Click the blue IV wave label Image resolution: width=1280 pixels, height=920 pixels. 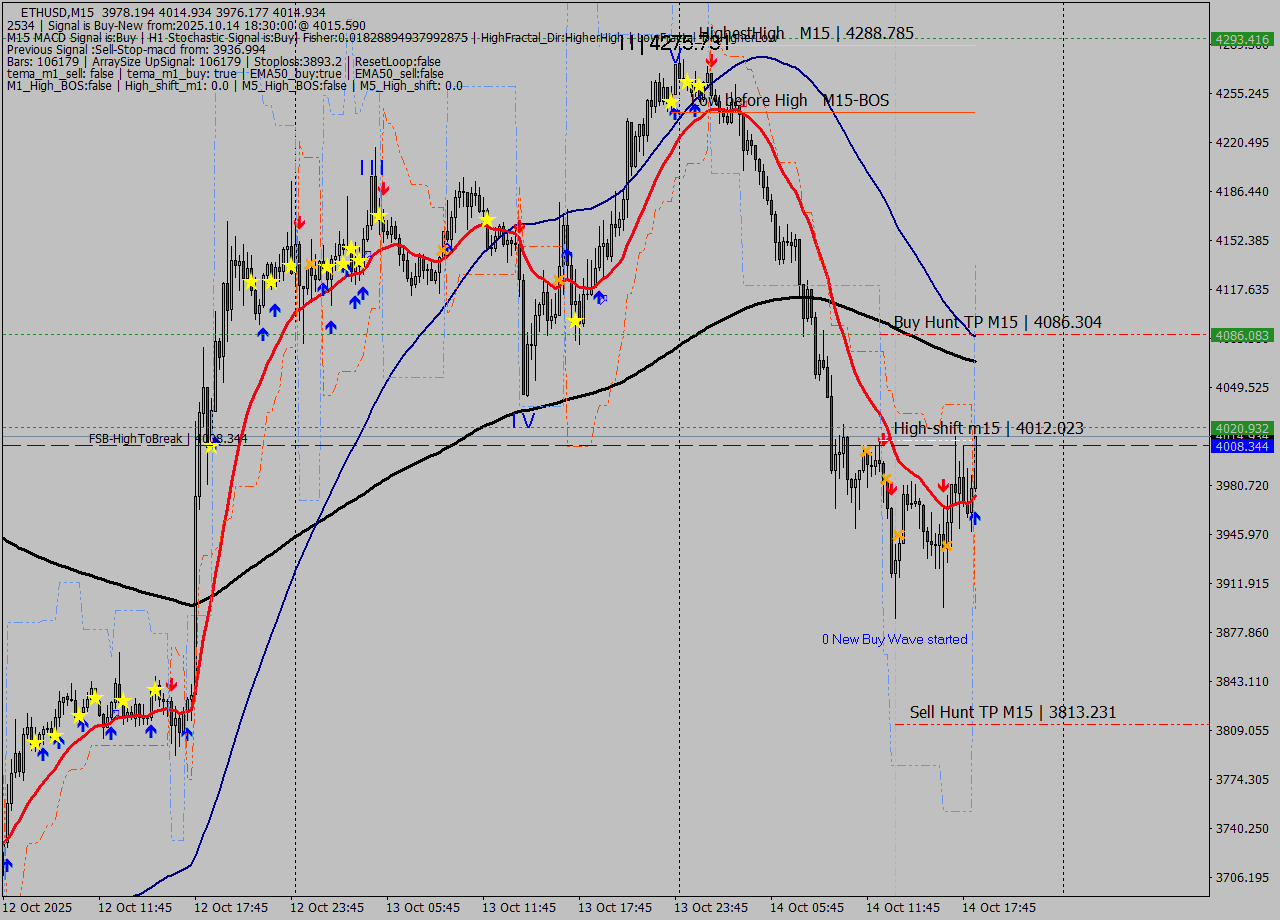522,421
